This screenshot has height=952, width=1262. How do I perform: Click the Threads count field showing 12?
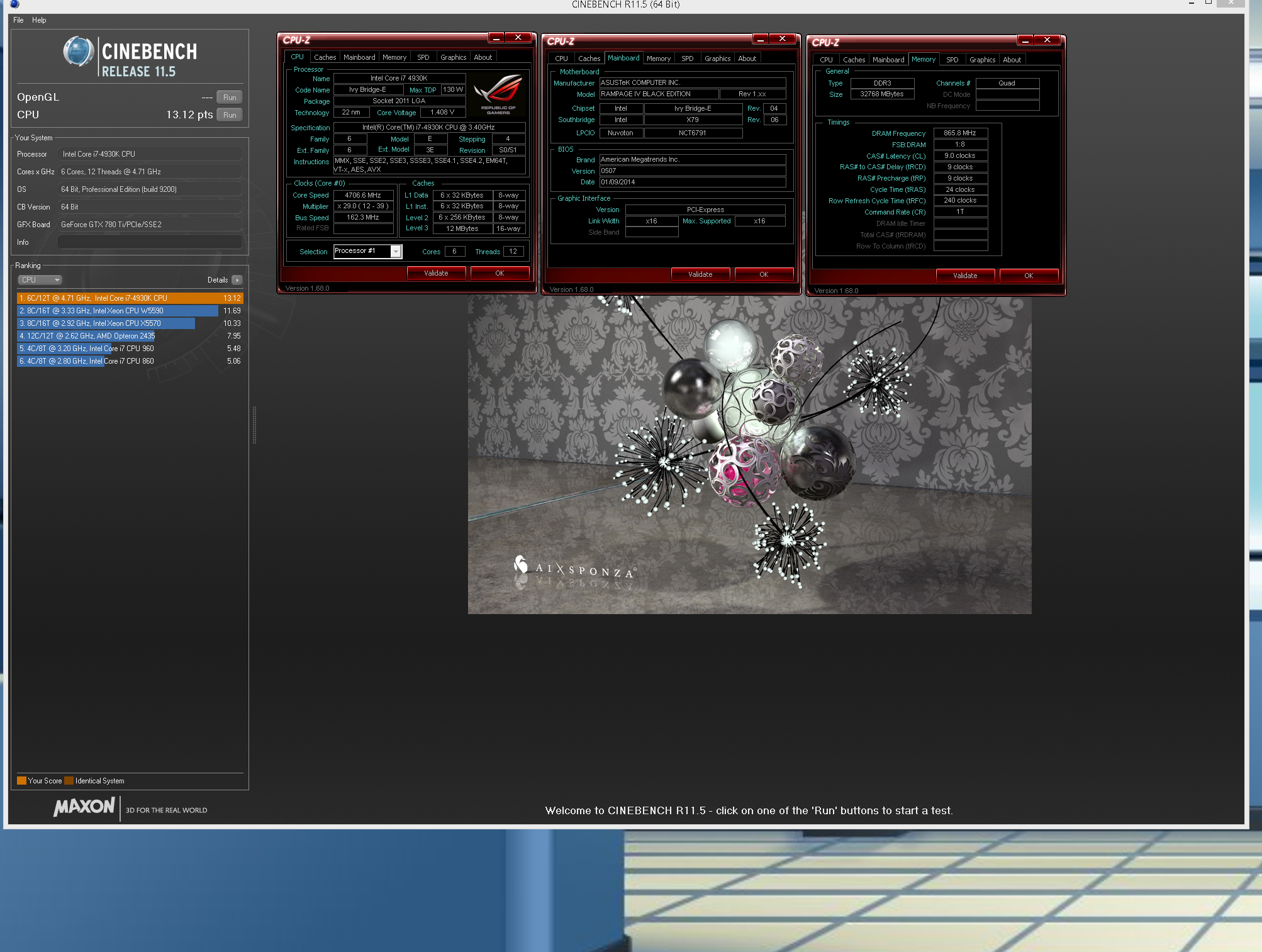click(x=513, y=252)
